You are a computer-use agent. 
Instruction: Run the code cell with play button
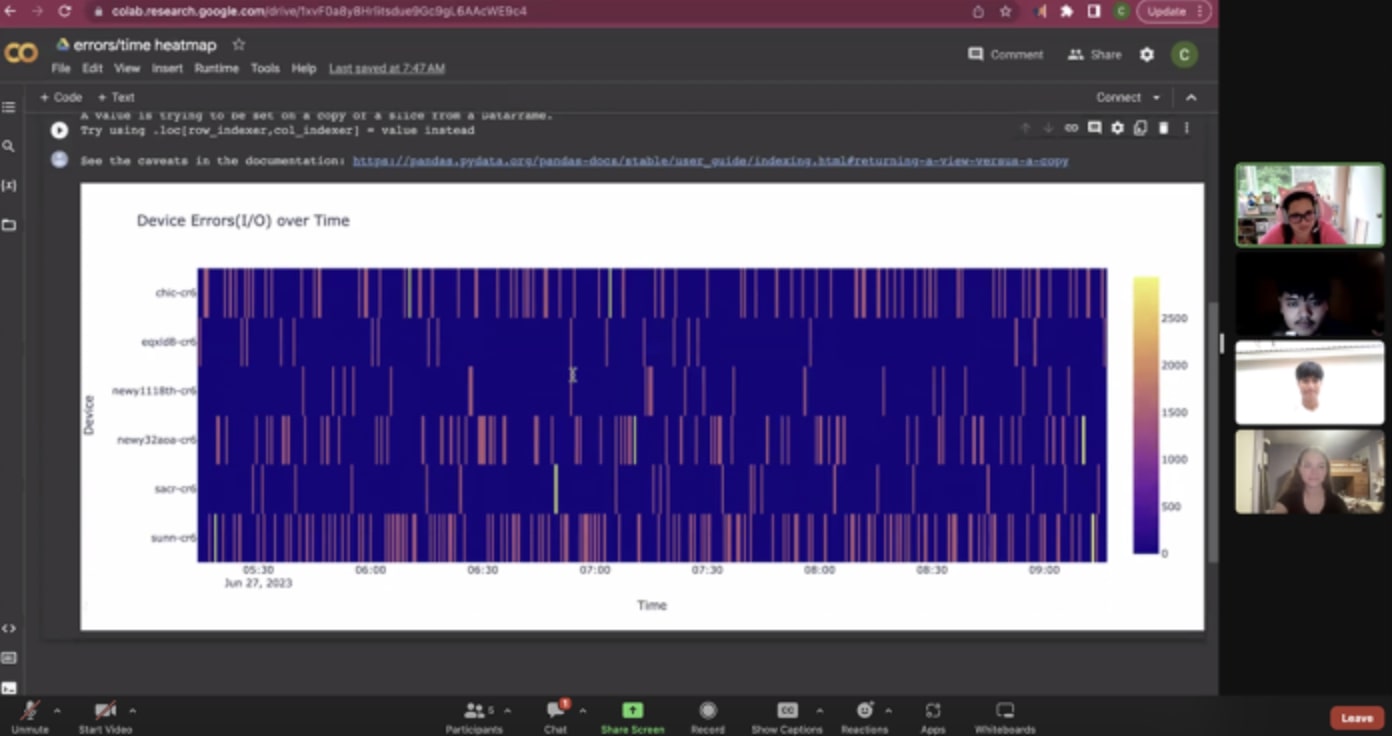tap(59, 130)
